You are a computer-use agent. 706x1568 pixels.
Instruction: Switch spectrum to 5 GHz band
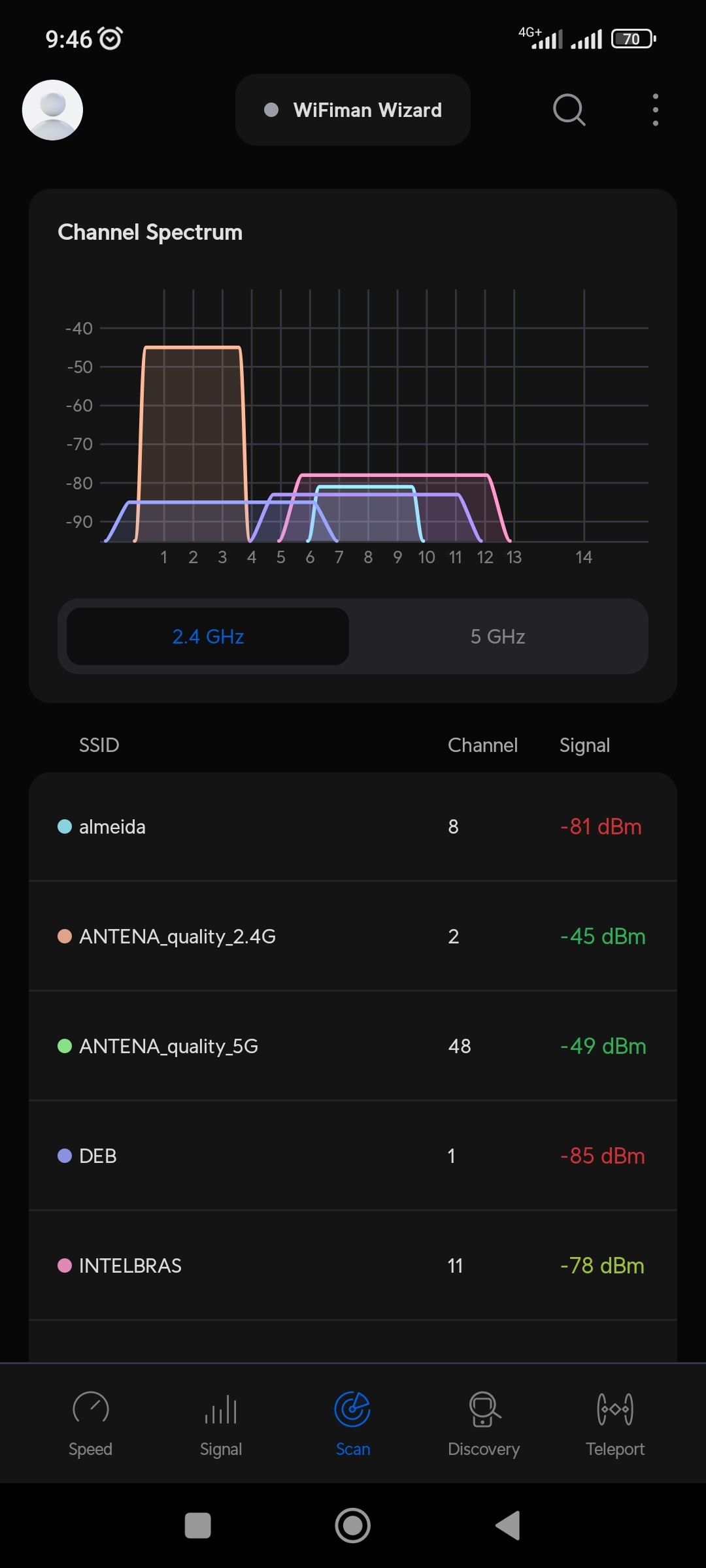[497, 636]
